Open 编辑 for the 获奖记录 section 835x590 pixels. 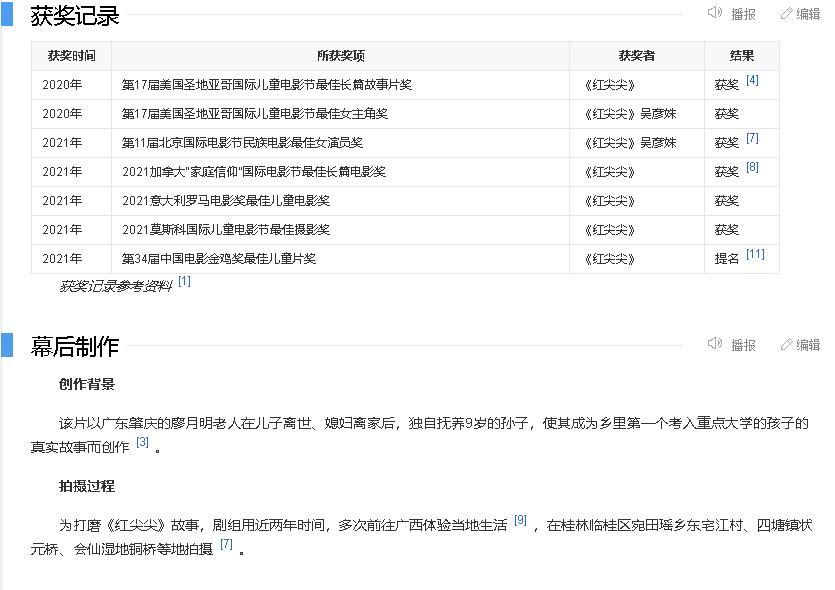[808, 14]
